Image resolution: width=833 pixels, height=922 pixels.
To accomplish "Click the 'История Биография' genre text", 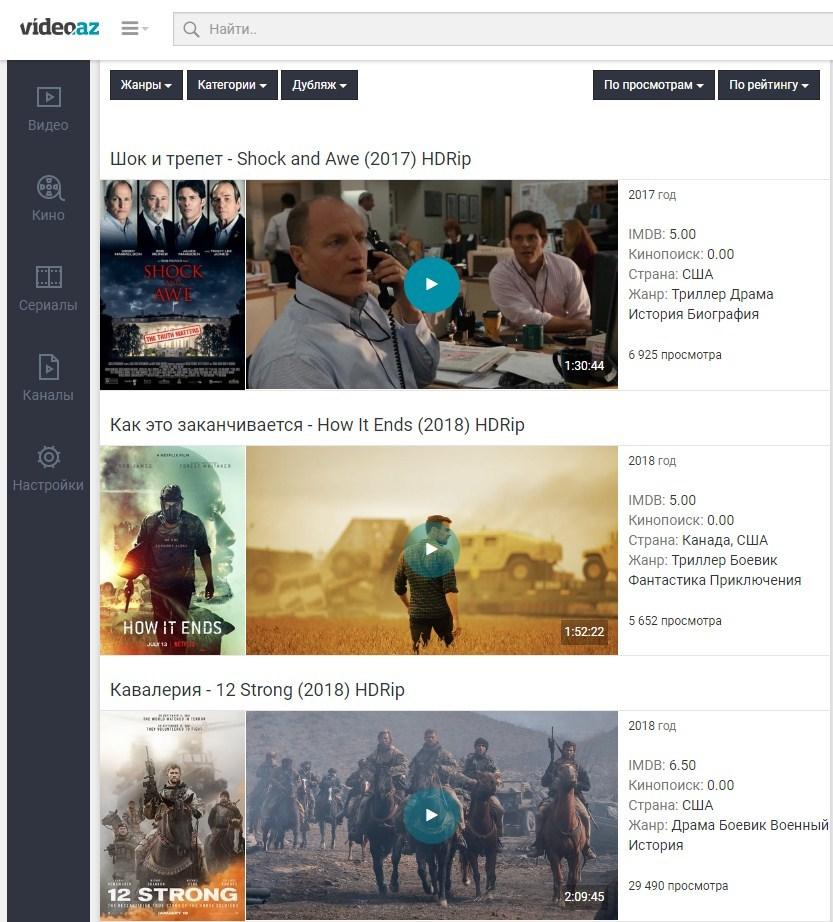I will coord(694,315).
